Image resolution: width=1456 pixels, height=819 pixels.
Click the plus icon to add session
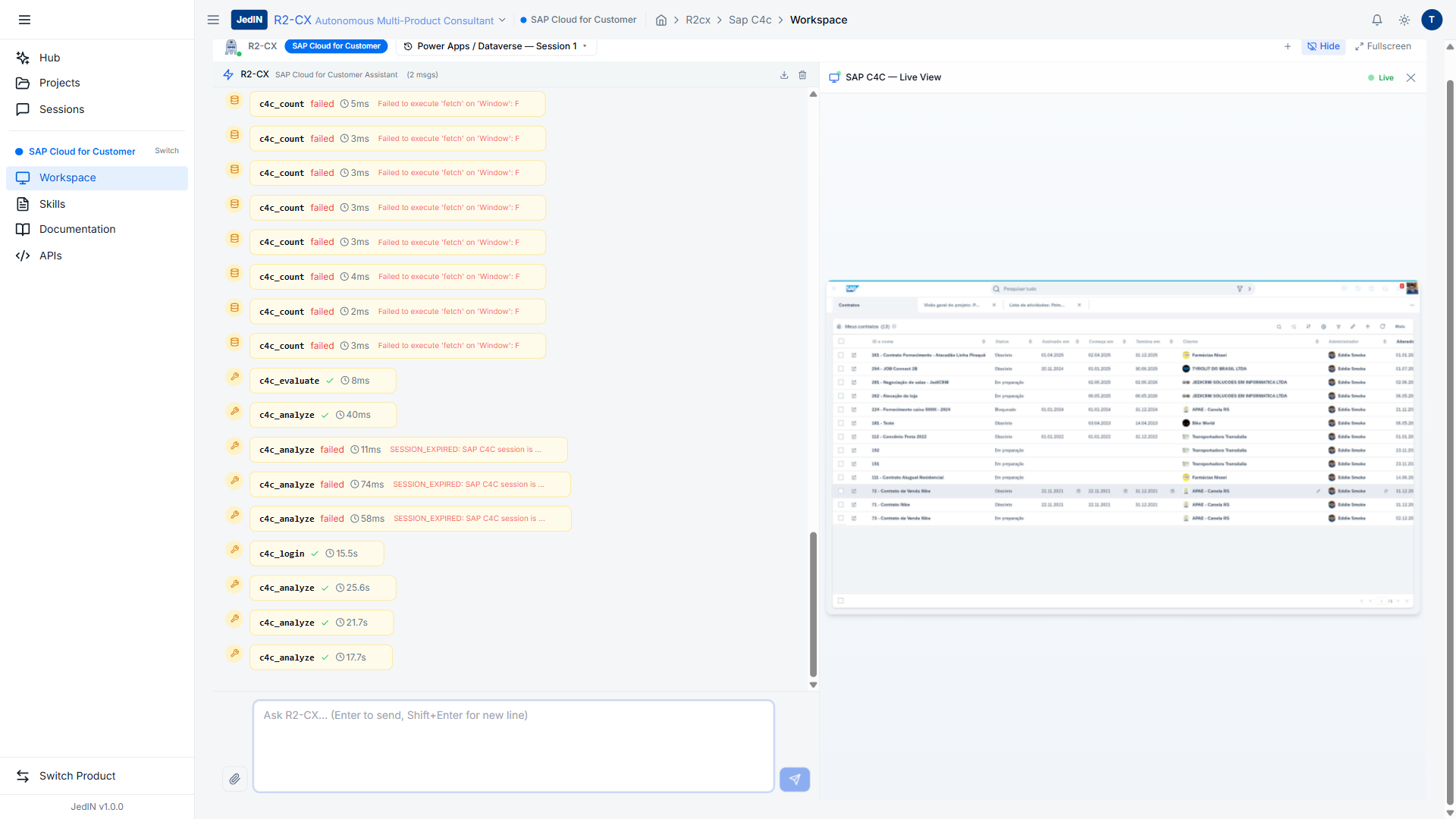(x=1287, y=46)
